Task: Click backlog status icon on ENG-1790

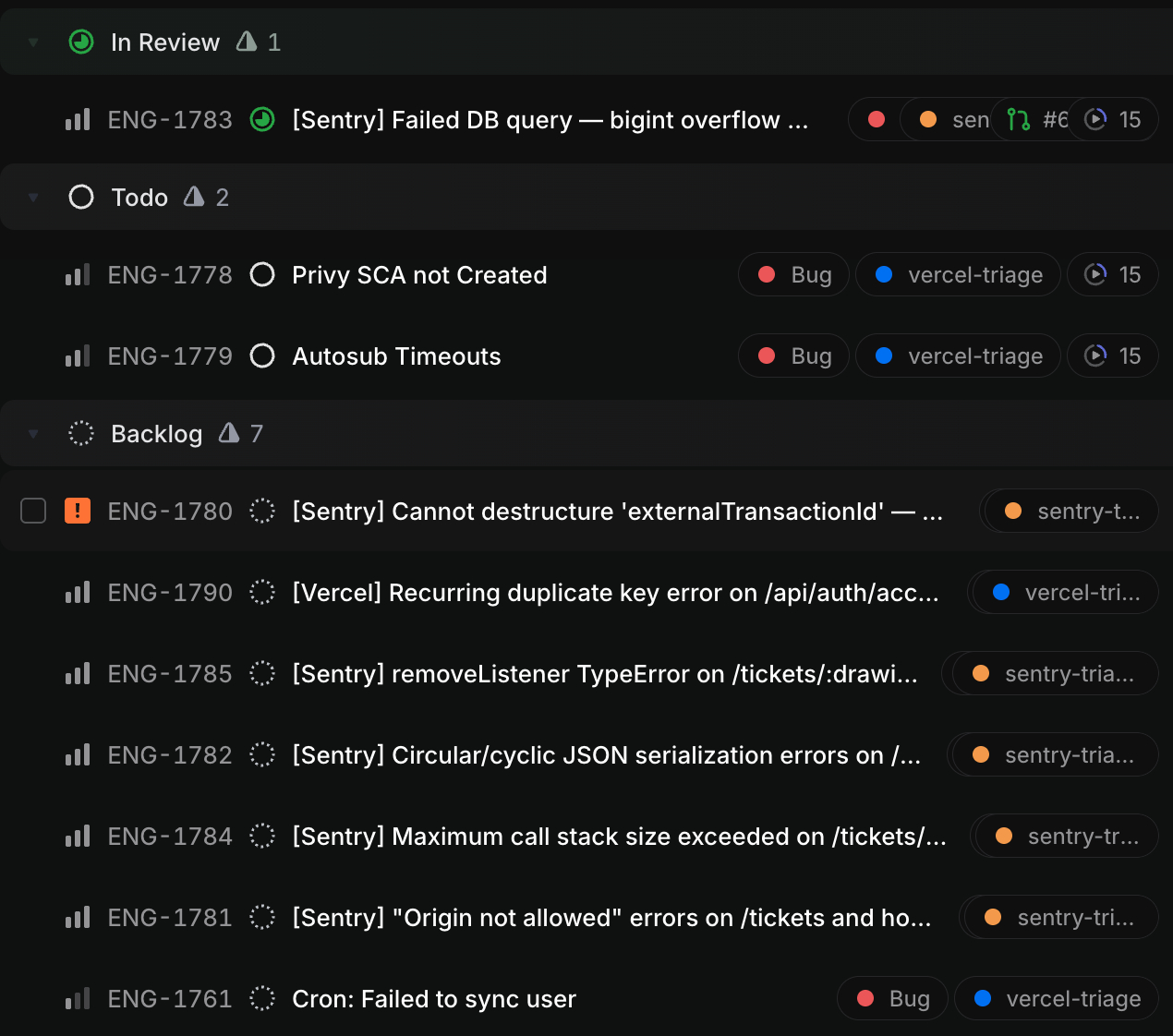Action: click(x=262, y=593)
